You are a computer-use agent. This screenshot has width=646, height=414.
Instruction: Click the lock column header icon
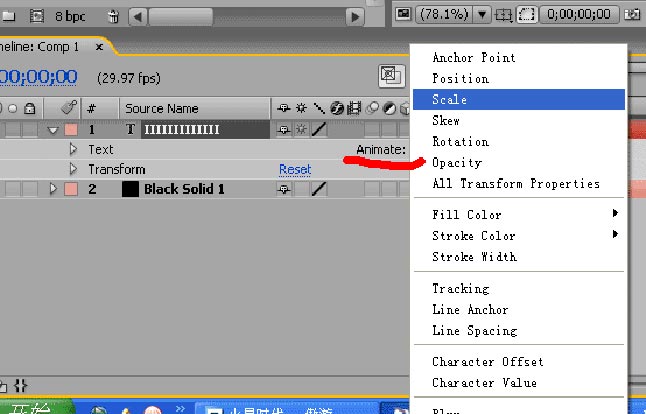(29, 109)
